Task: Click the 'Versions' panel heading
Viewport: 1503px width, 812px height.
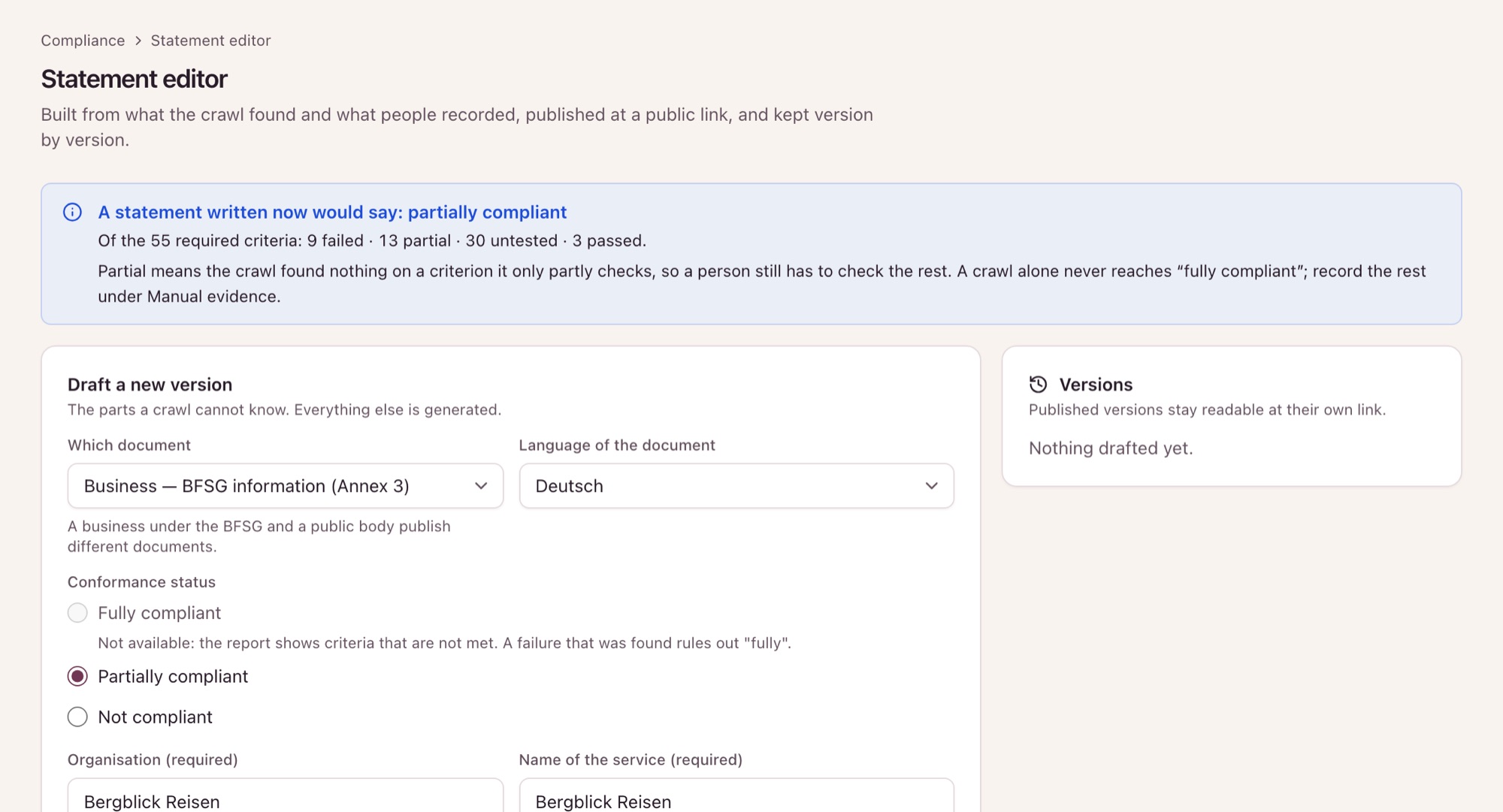Action: click(1096, 385)
